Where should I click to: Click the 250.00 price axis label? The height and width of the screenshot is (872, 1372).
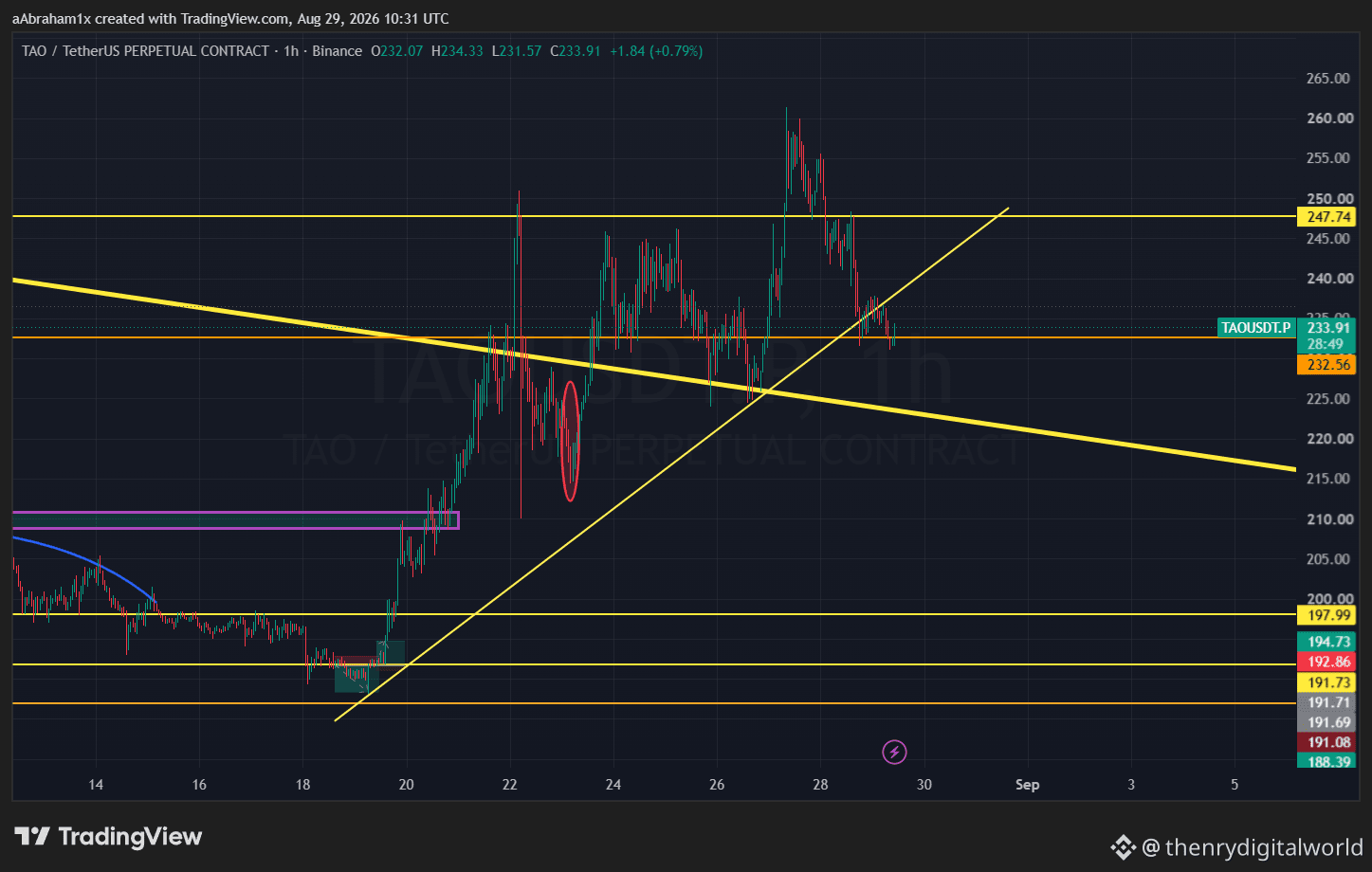click(x=1328, y=198)
